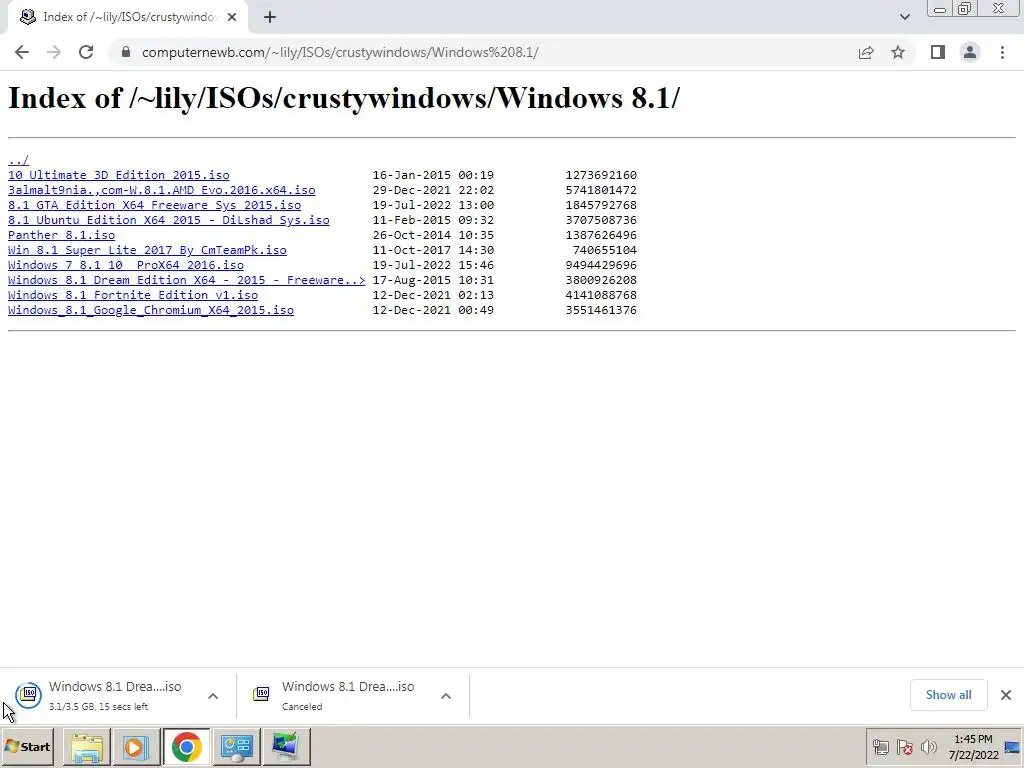Click date 19-Jul-2022 13:00
This screenshot has width=1024, height=768.
(433, 205)
